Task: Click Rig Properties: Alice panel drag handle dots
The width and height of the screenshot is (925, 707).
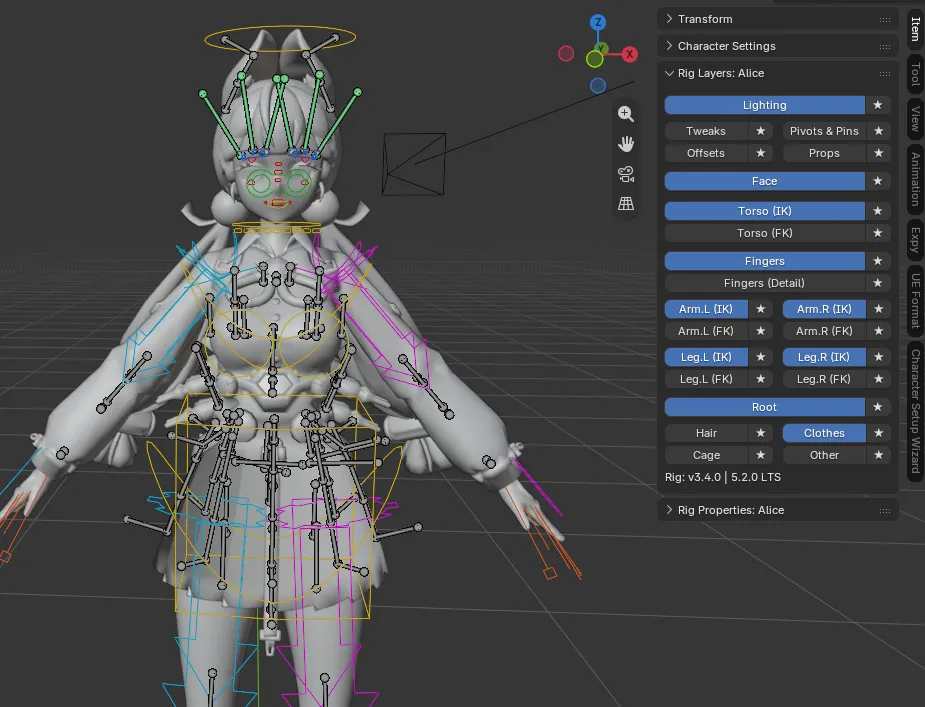Action: pyautogui.click(x=885, y=510)
